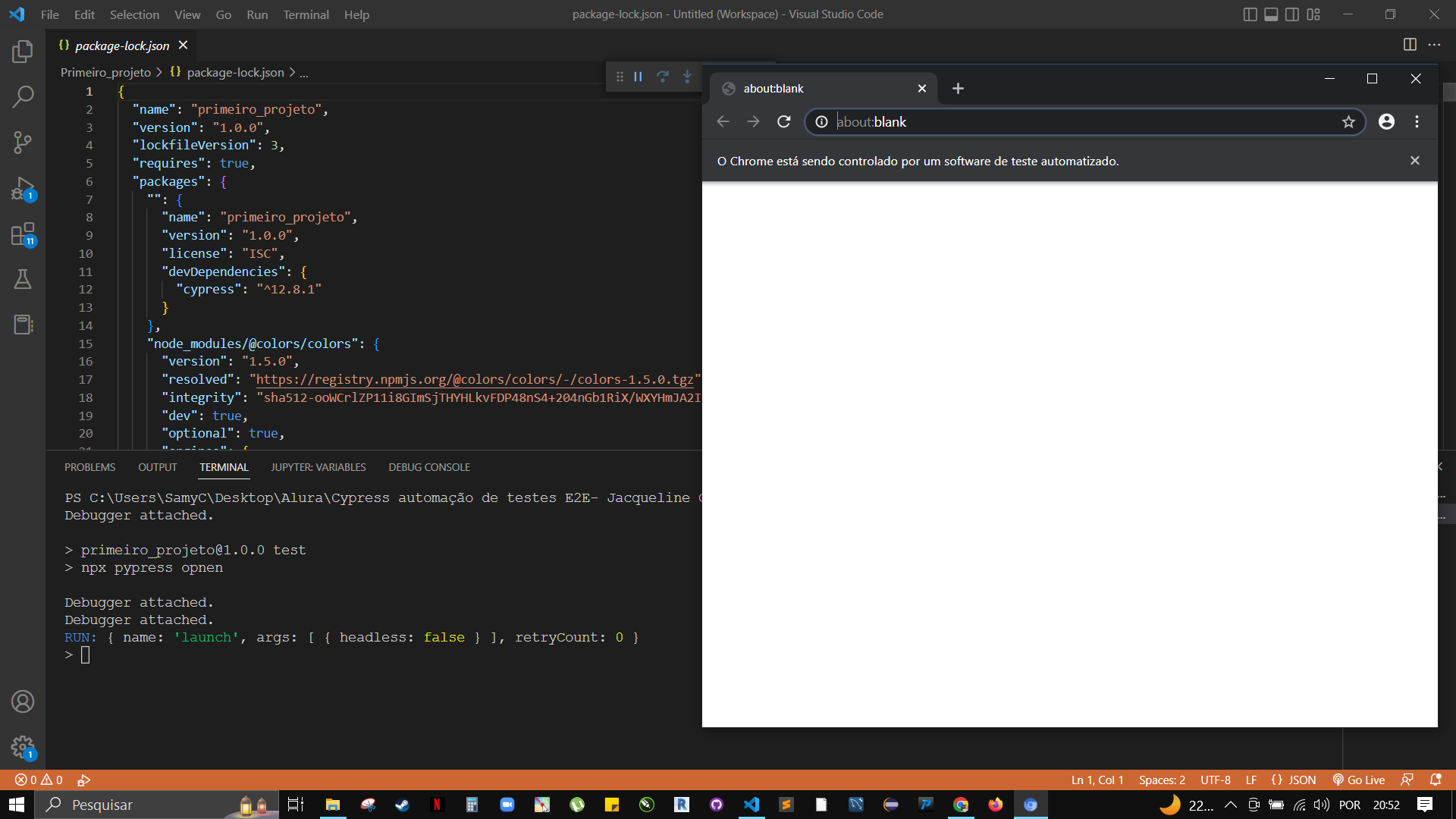Switch to the OUTPUT panel tab
Screen dimensions: 1456x819
pos(157,467)
